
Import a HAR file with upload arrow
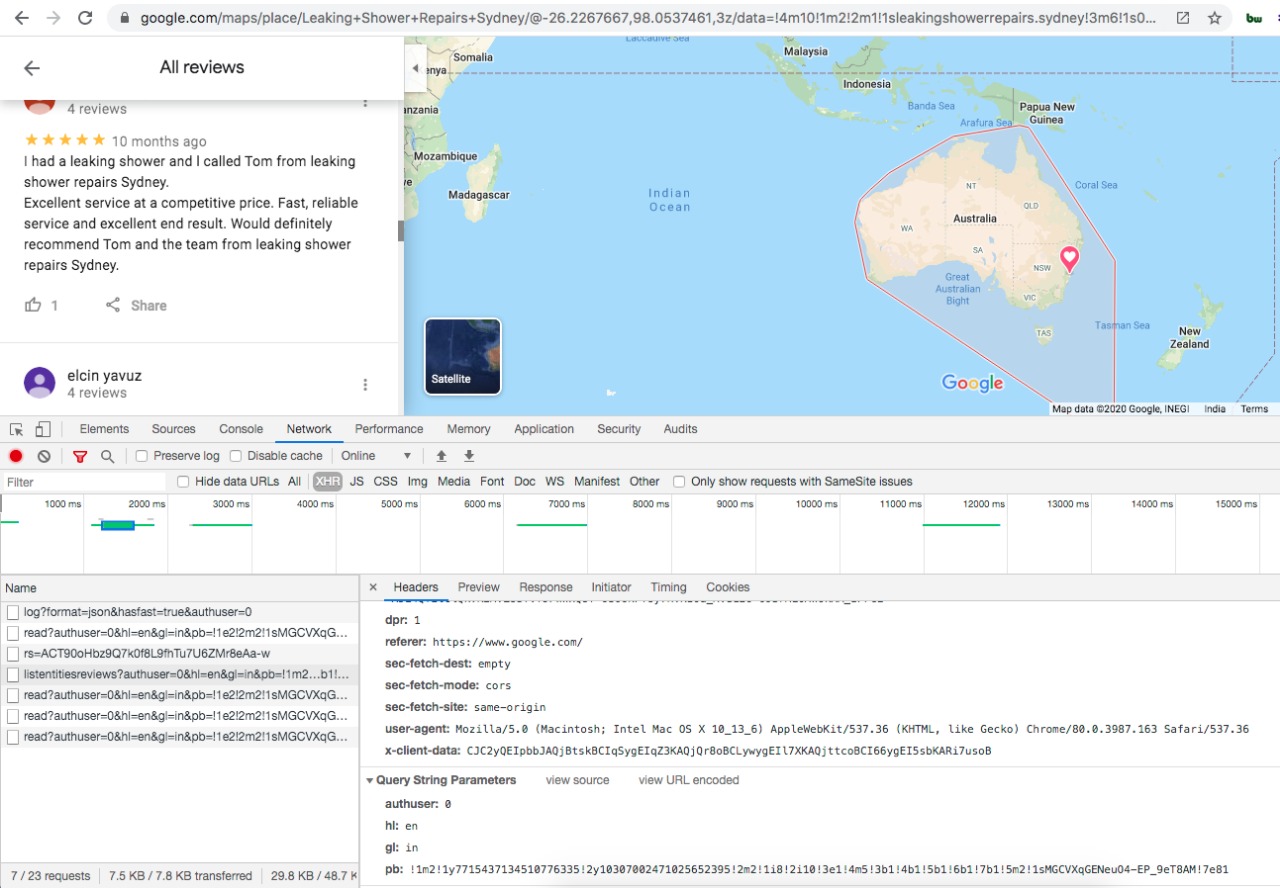pos(441,456)
